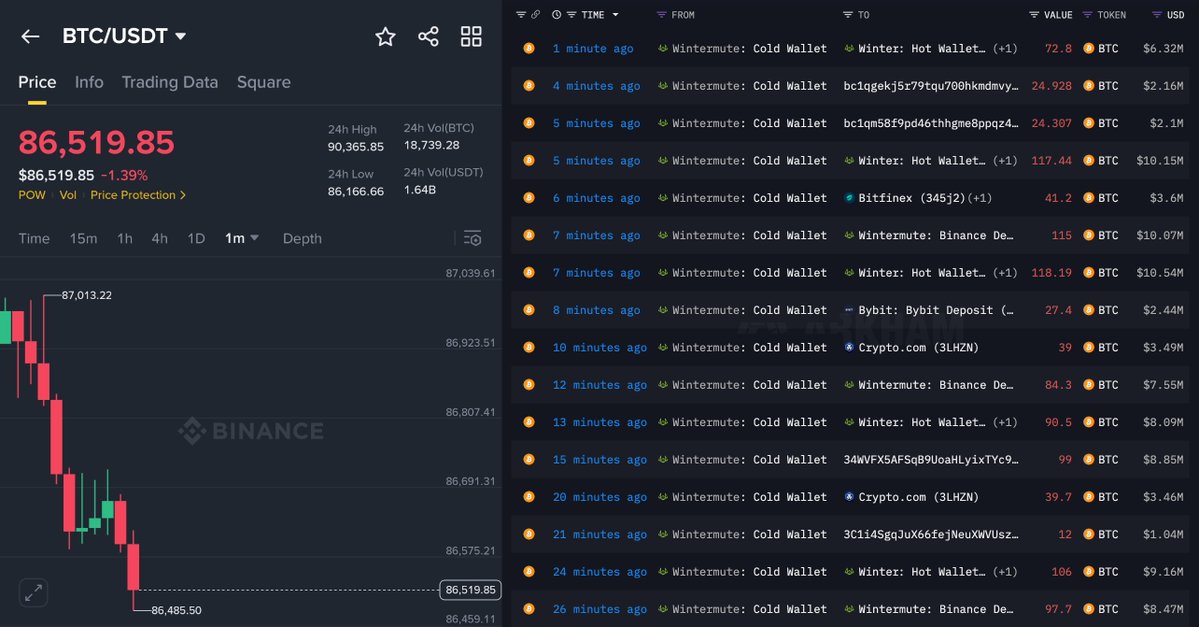Click the 86,519.85 price marker on chart axis
1199x627 pixels.
[x=469, y=590]
